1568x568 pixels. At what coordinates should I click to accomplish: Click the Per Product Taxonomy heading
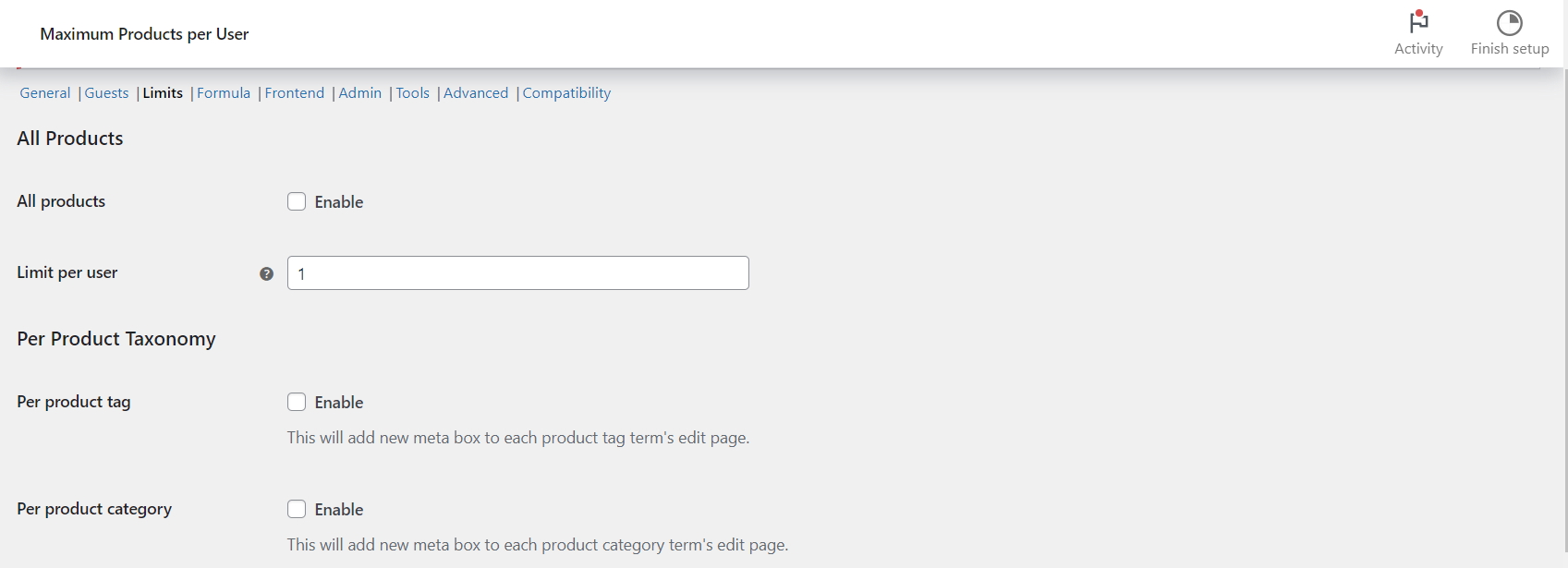[116, 339]
